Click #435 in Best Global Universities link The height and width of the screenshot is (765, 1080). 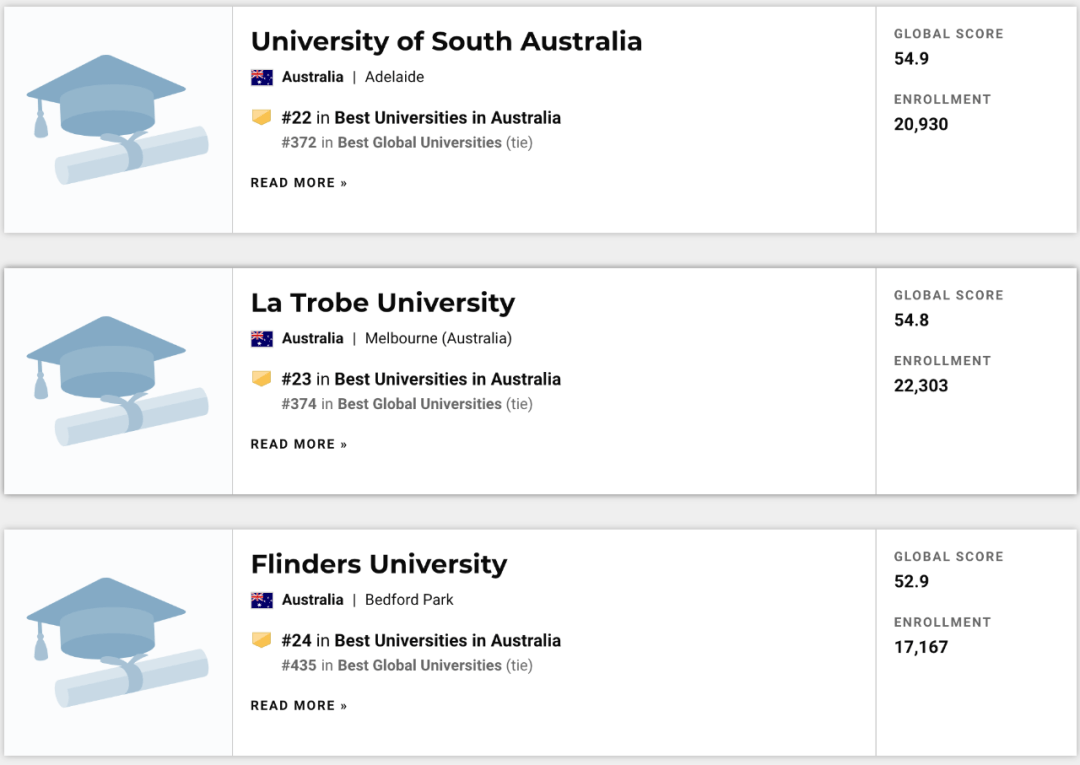coord(392,665)
